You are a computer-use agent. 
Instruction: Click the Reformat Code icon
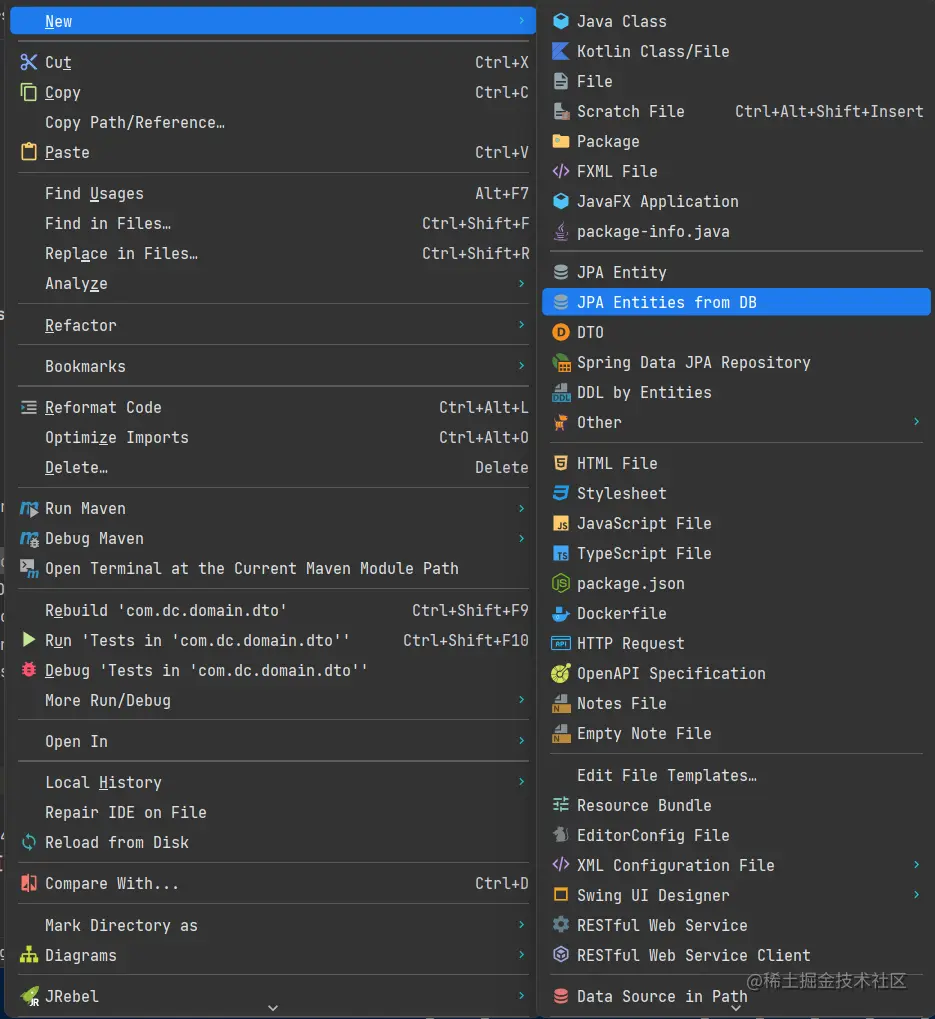29,407
